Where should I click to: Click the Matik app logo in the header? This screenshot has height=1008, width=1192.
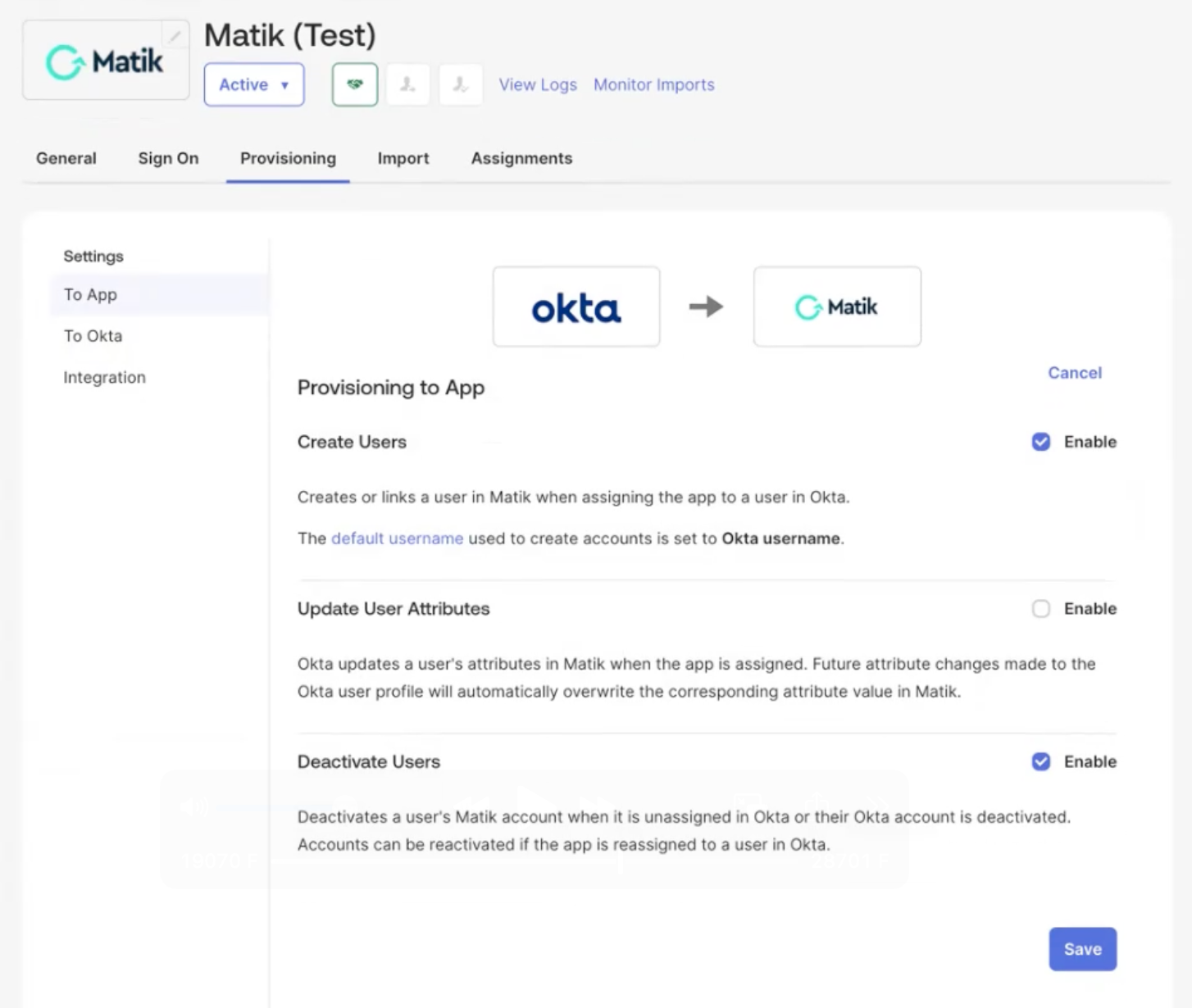point(105,61)
